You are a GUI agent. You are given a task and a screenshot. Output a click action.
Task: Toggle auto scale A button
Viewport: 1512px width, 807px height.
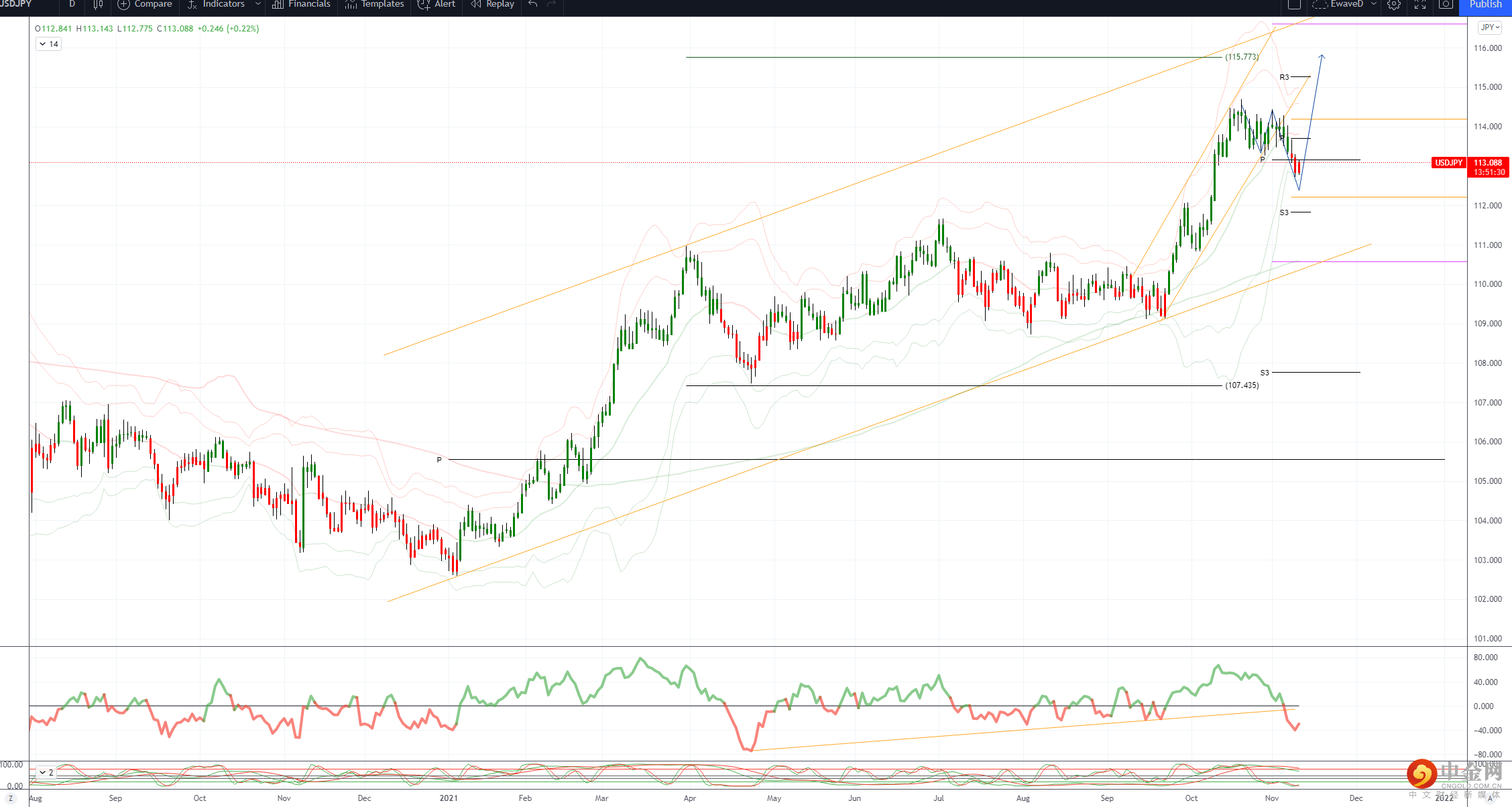(1490, 798)
